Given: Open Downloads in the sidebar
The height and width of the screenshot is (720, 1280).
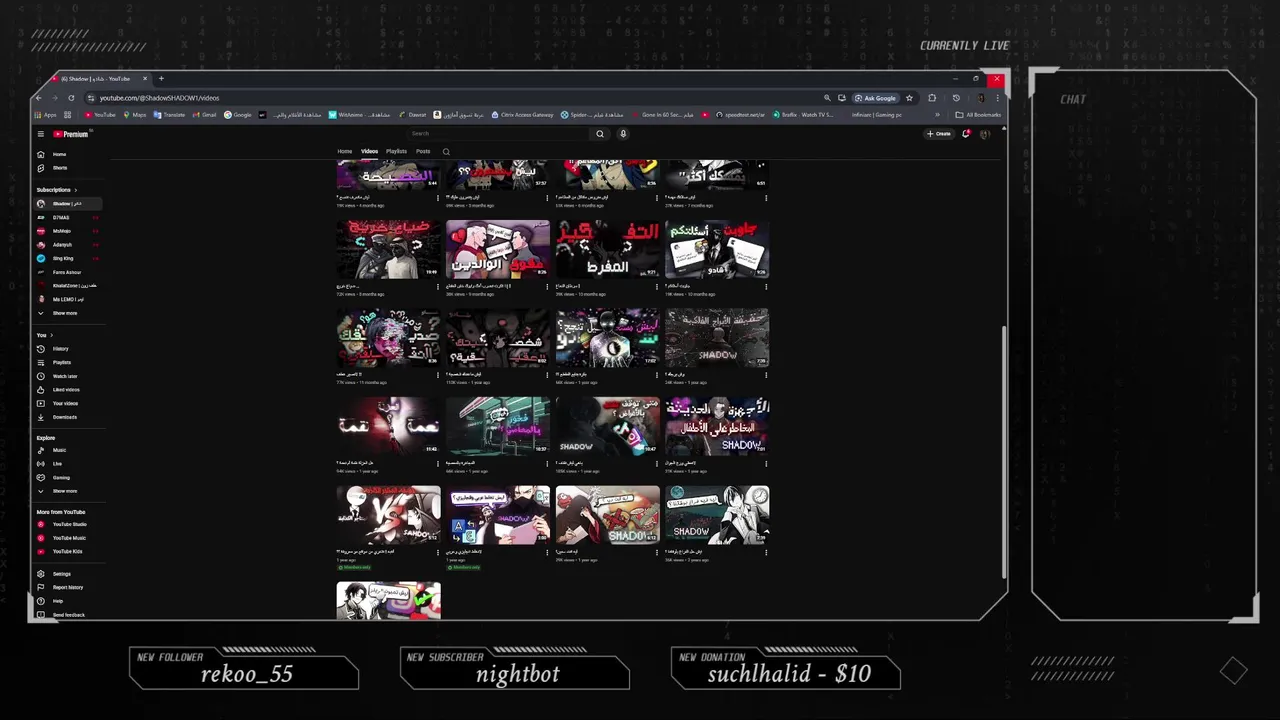Looking at the screenshot, I should (68, 417).
